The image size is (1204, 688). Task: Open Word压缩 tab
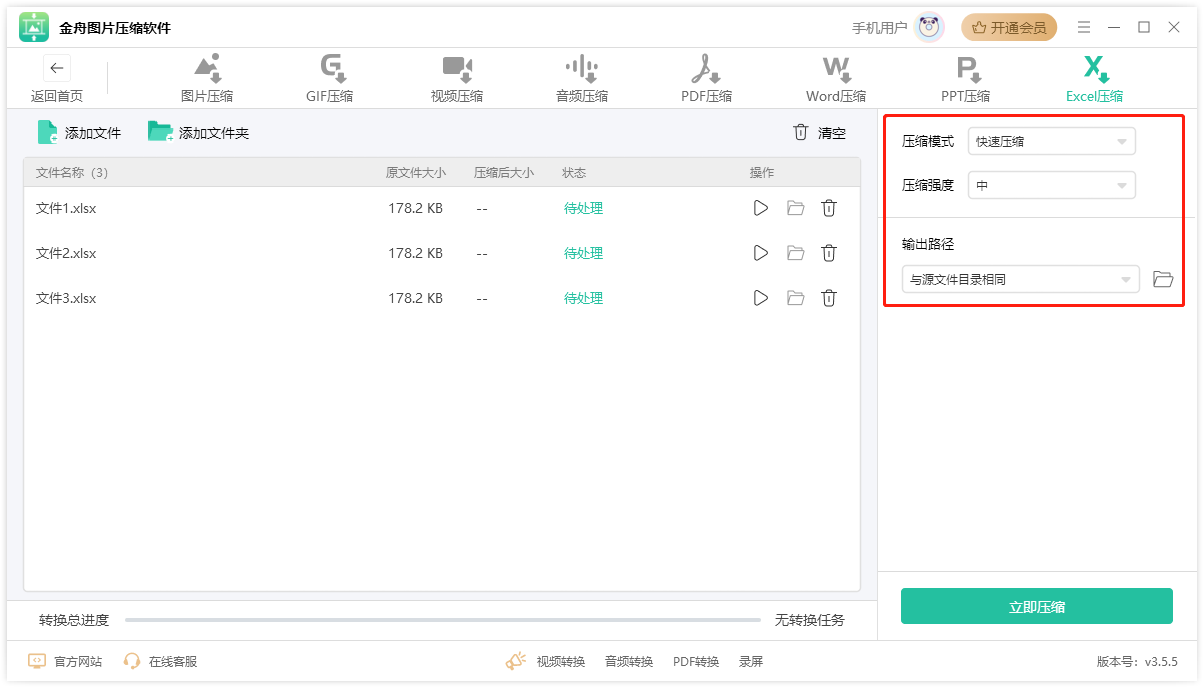836,80
